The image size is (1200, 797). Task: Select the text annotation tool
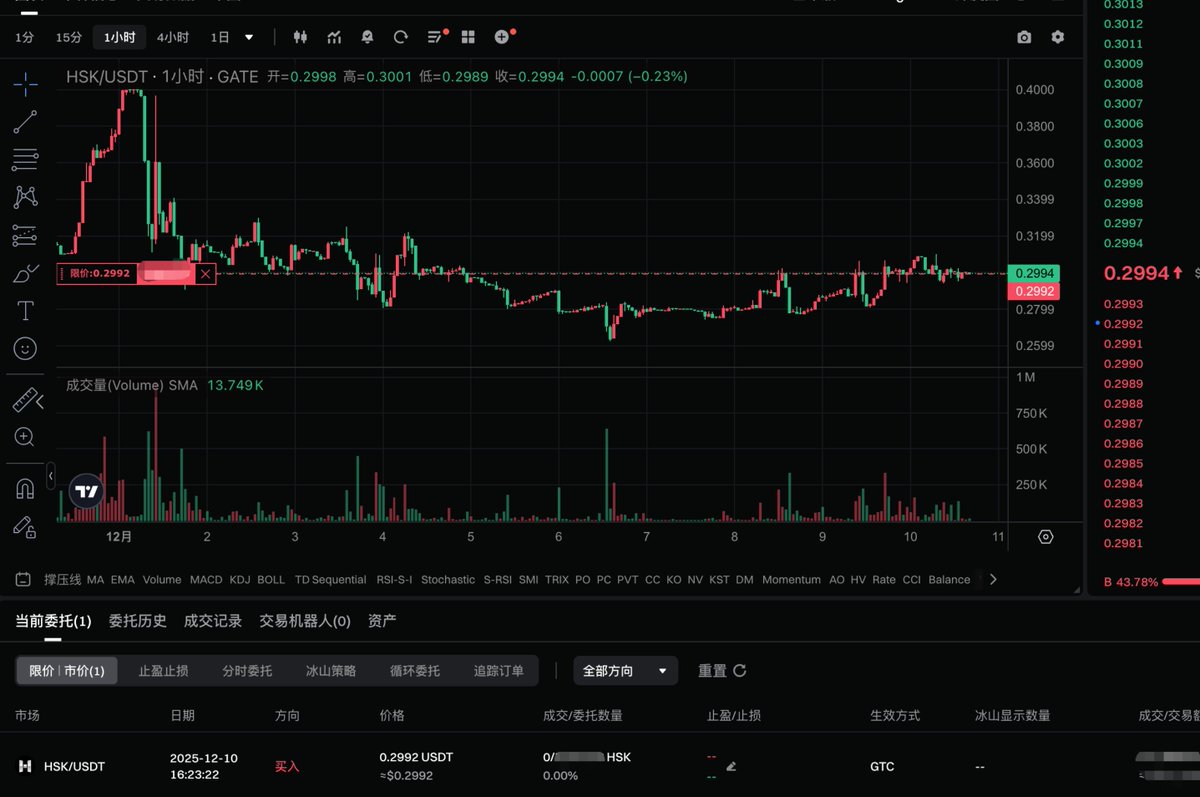click(25, 311)
